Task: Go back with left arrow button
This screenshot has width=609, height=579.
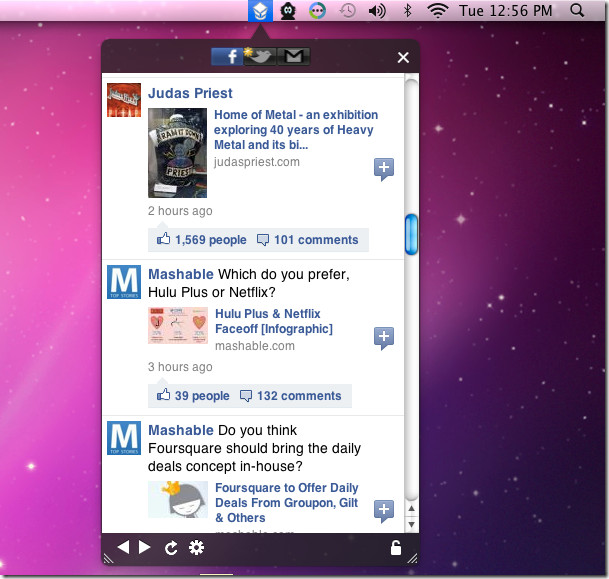Action: 123,548
